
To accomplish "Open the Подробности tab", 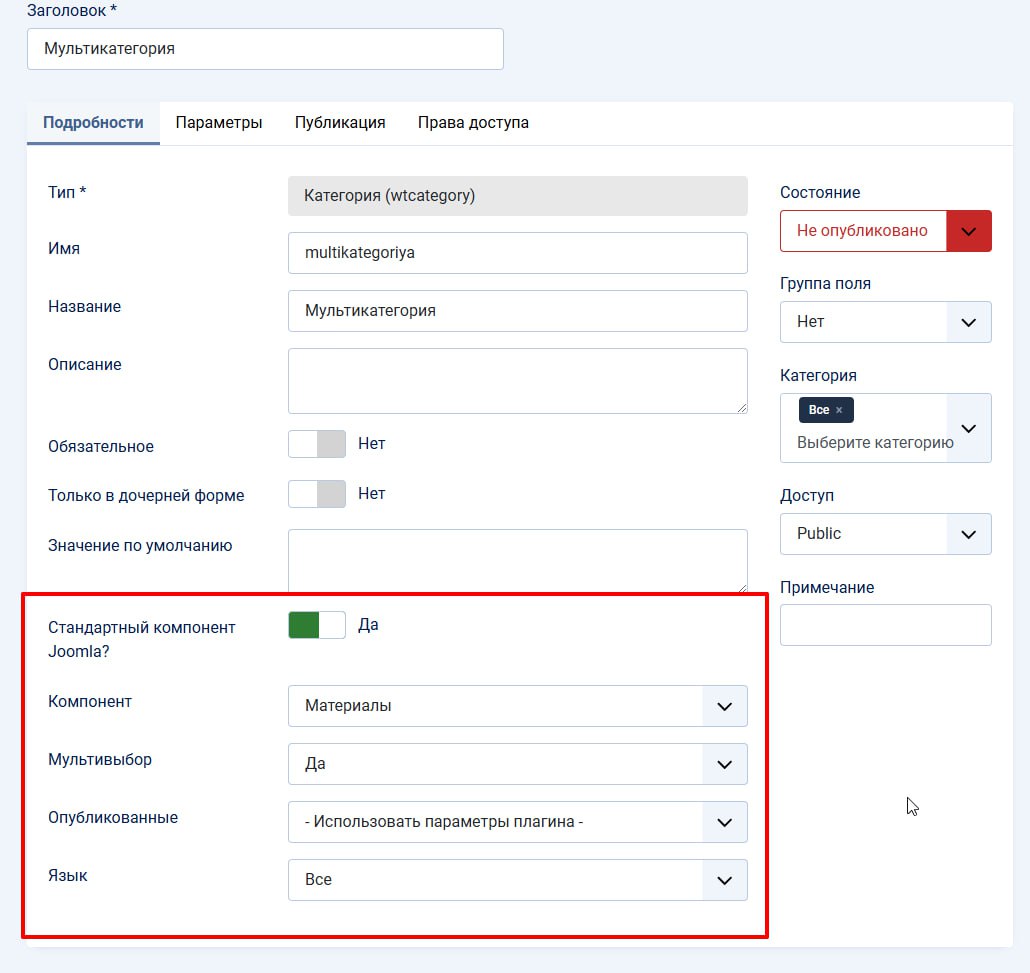I will [x=93, y=123].
